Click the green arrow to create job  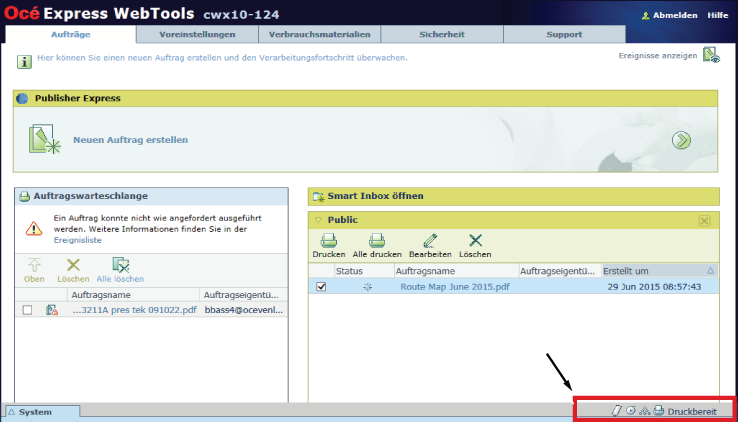(681, 140)
